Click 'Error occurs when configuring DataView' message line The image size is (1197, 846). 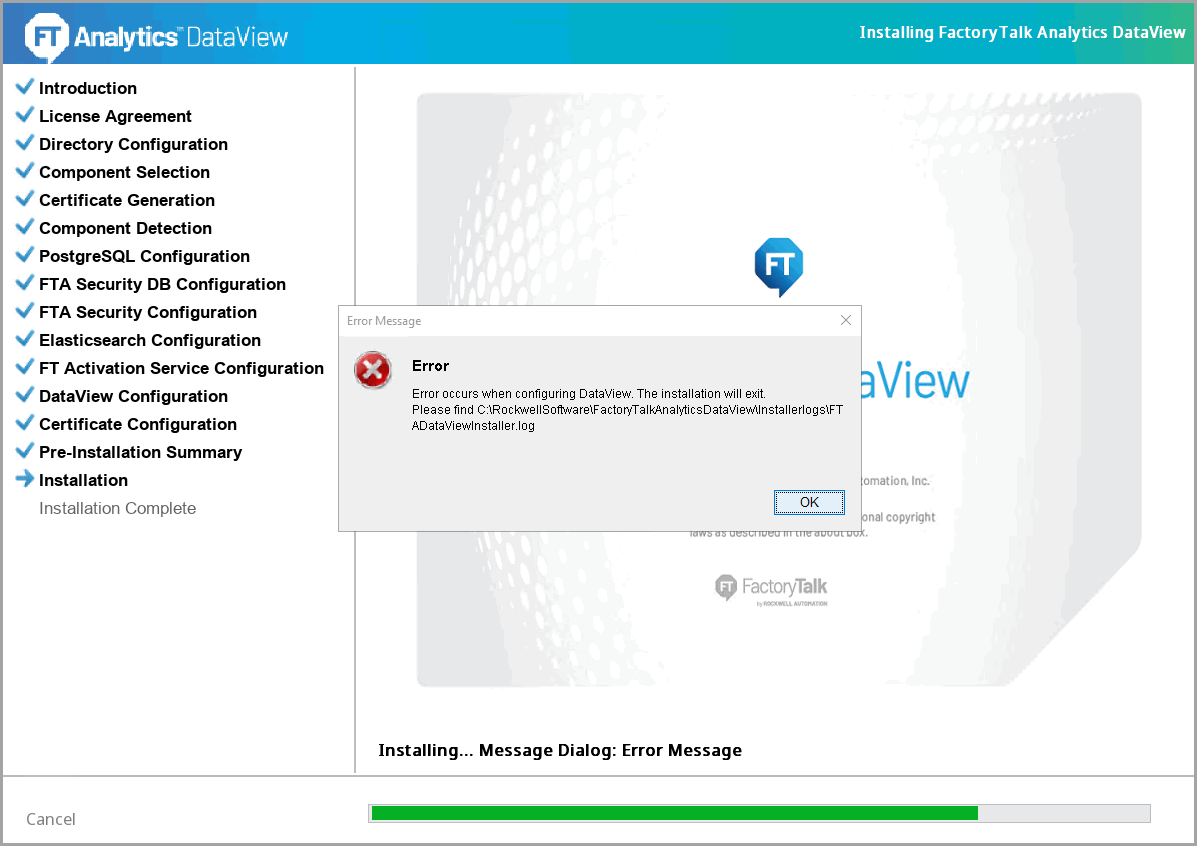(x=589, y=394)
